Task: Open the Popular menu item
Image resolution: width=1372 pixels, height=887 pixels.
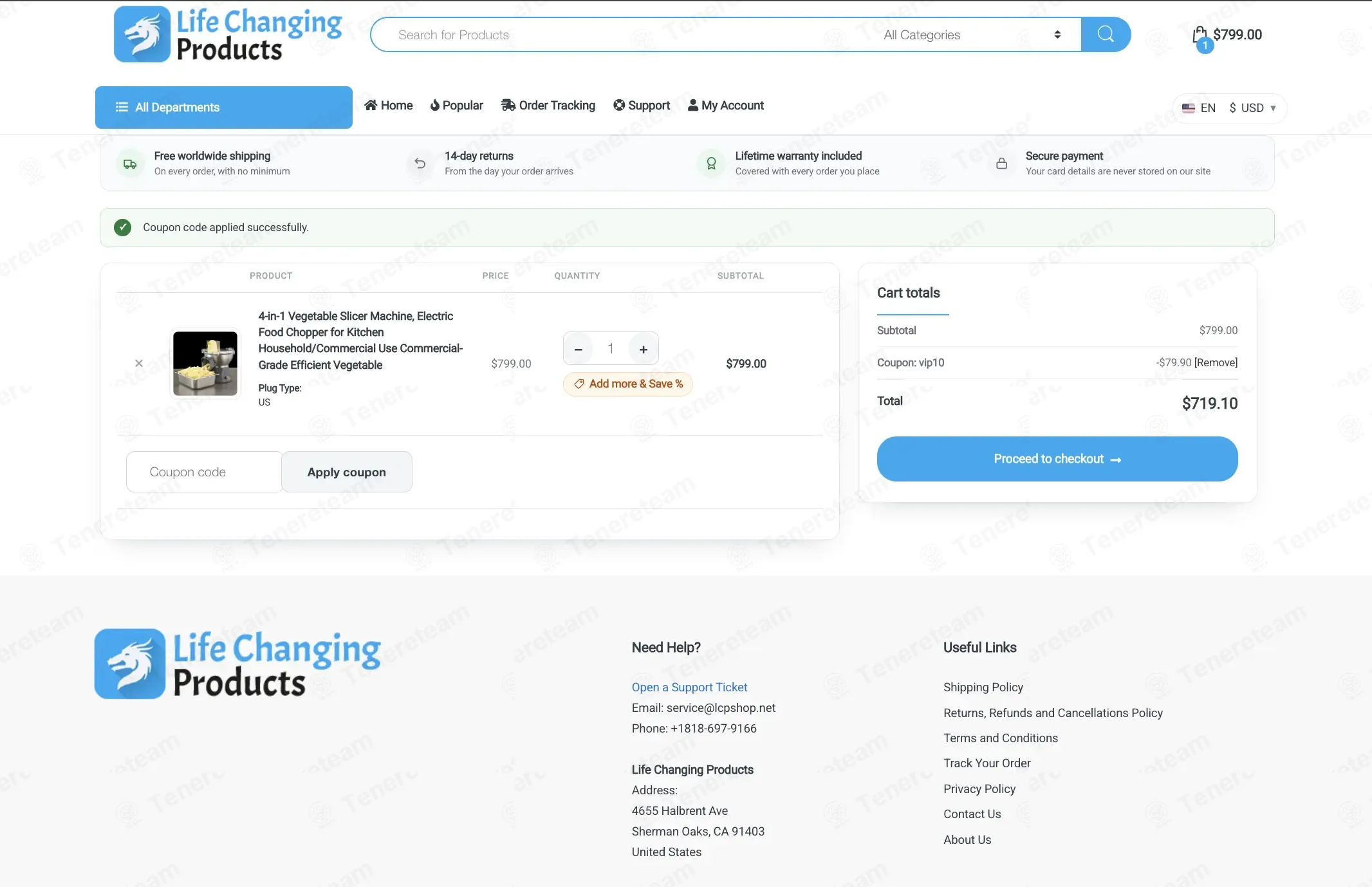Action: click(457, 106)
